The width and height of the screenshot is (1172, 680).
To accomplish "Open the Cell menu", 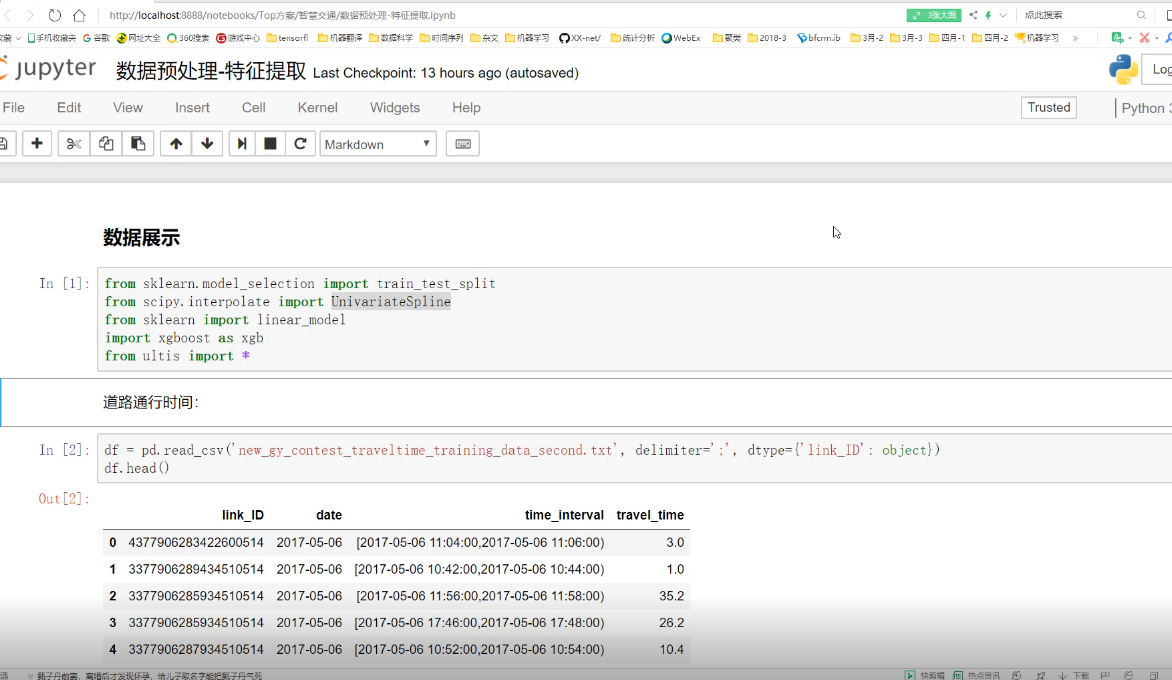I will [x=253, y=108].
